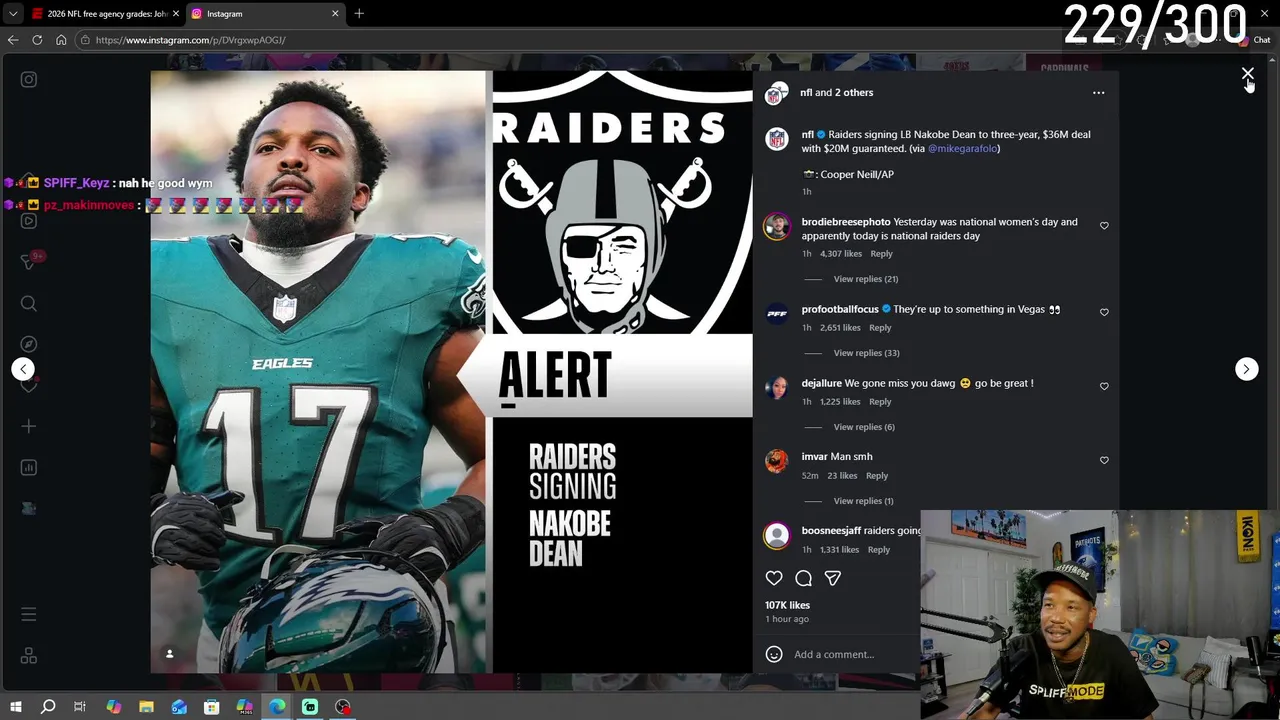Viewport: 1280px width, 720px height.
Task: Click the browser refresh button
Action: (37, 40)
